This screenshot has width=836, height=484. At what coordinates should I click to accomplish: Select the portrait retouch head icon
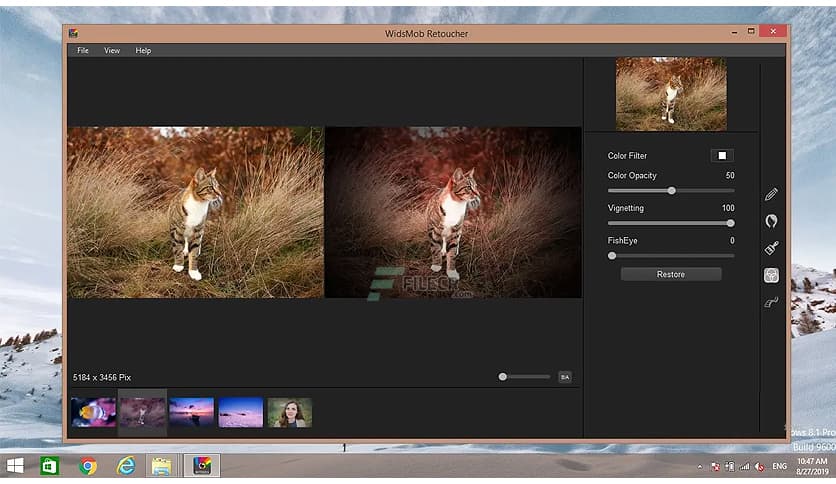point(771,221)
